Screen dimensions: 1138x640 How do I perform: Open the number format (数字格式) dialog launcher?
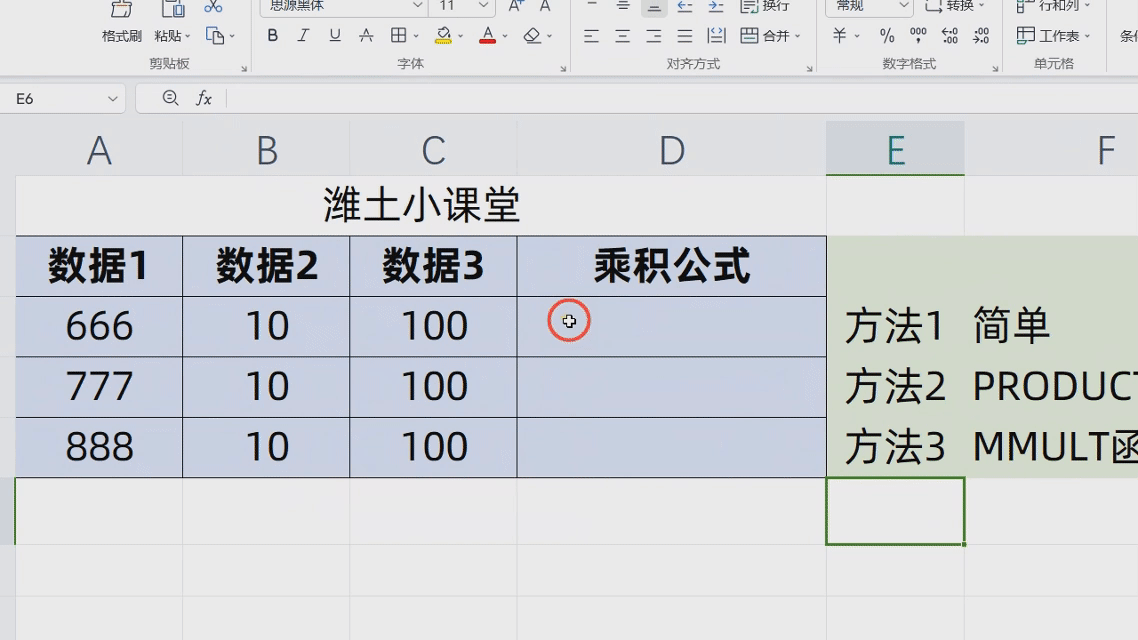tap(995, 68)
